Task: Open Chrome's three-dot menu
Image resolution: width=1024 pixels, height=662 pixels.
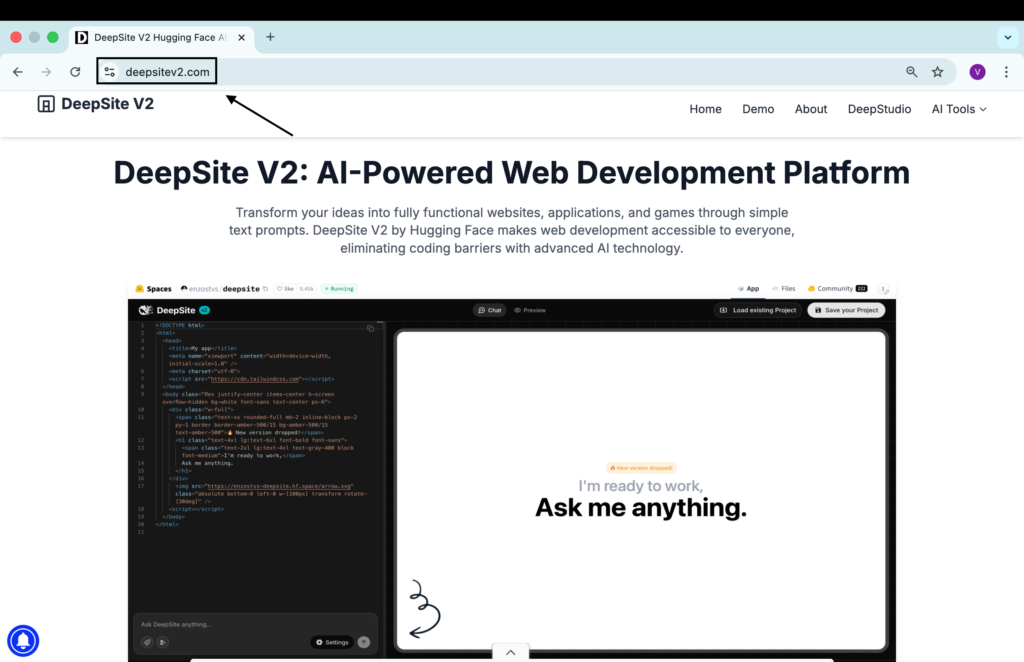Action: tap(1006, 72)
